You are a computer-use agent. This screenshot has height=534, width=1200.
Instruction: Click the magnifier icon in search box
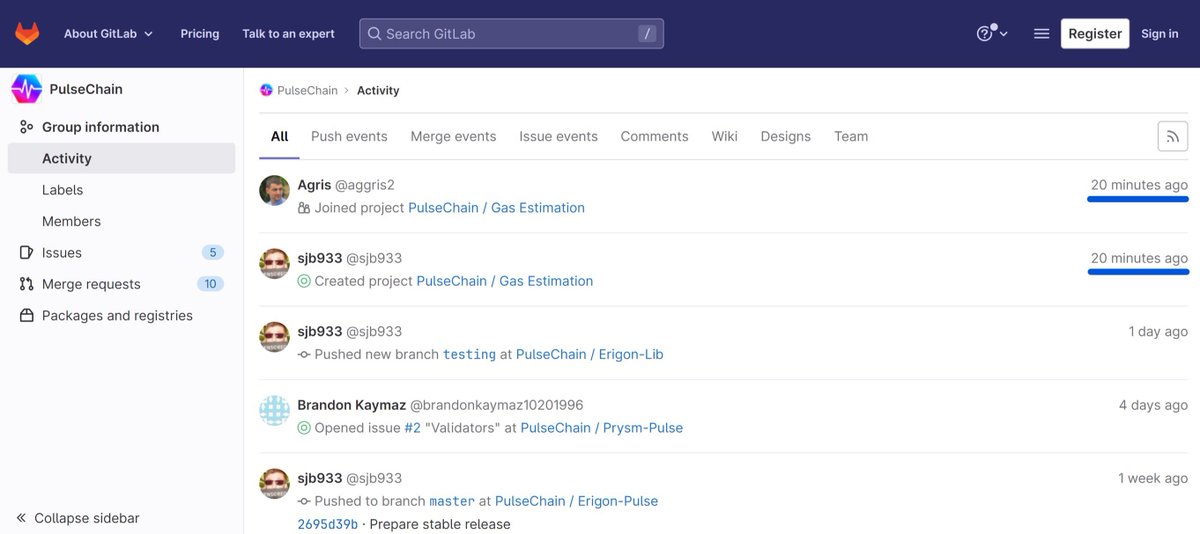click(374, 33)
